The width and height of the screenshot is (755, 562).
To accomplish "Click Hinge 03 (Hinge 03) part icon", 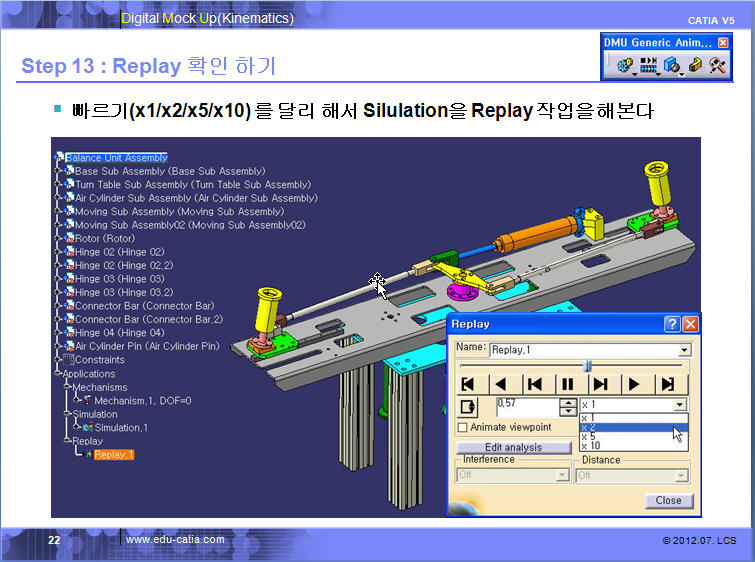I will click(69, 278).
